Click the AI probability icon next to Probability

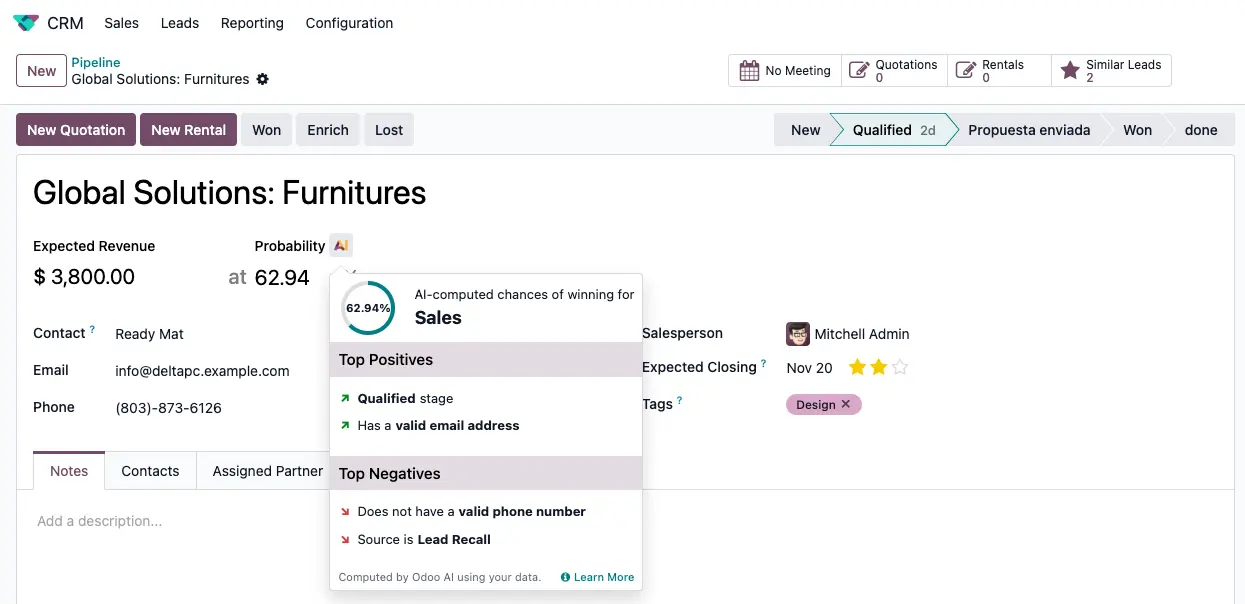[341, 245]
